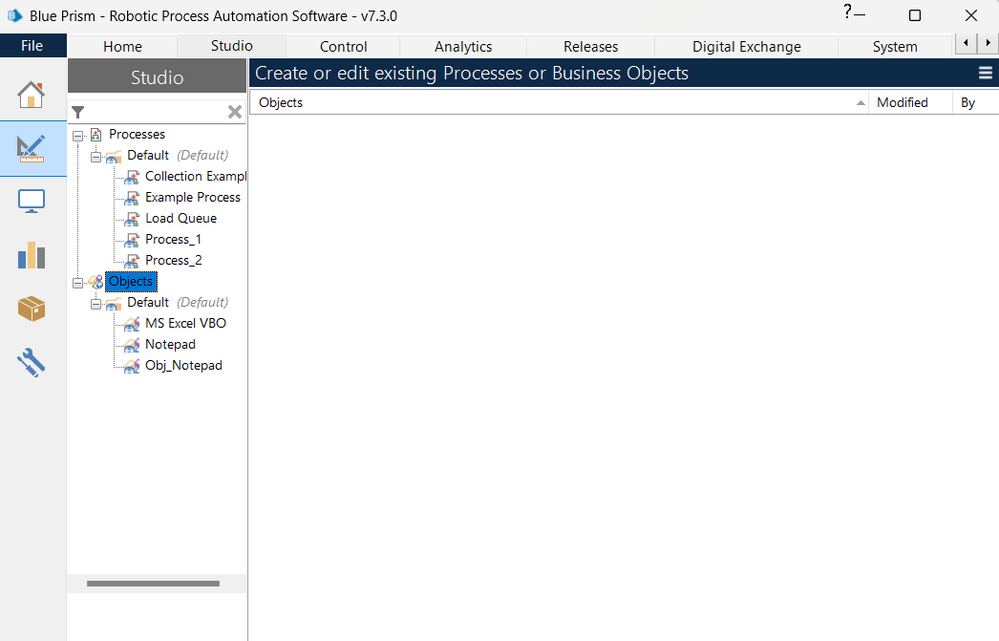Collapse the Processes tree node
The image size is (999, 641).
(x=78, y=136)
